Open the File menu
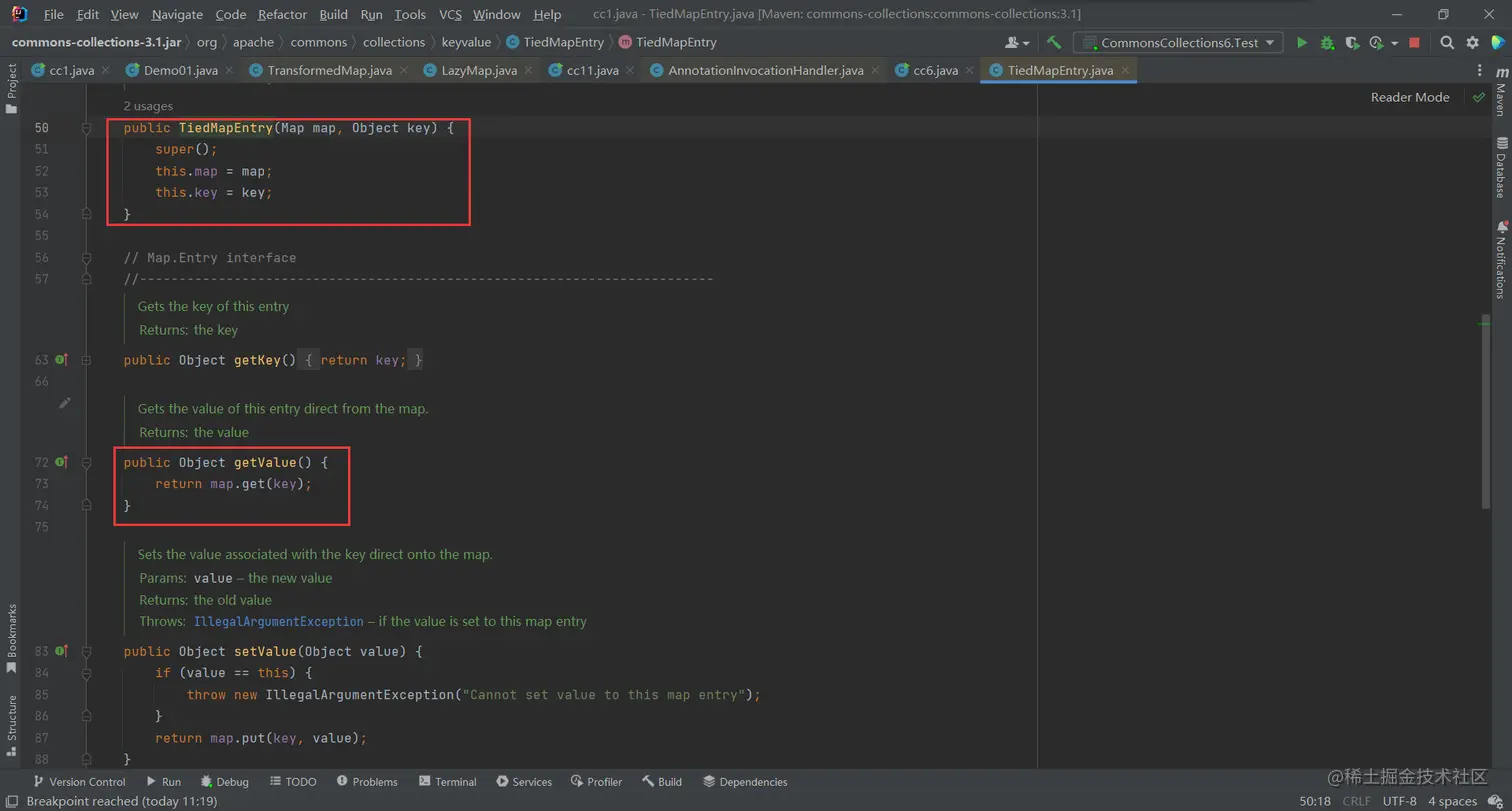Screen dimensions: 1512x811 click(x=54, y=14)
